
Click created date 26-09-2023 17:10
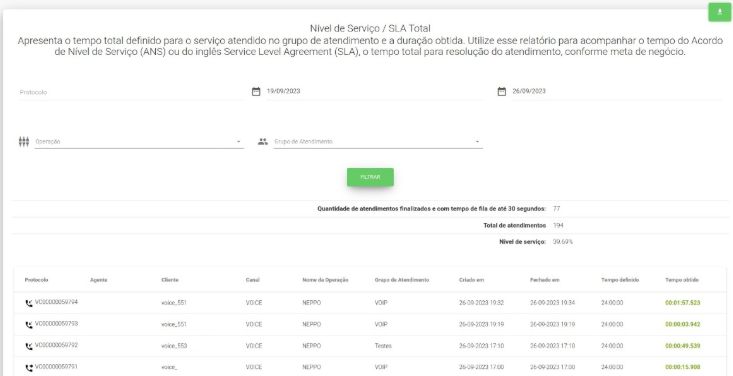click(481, 347)
